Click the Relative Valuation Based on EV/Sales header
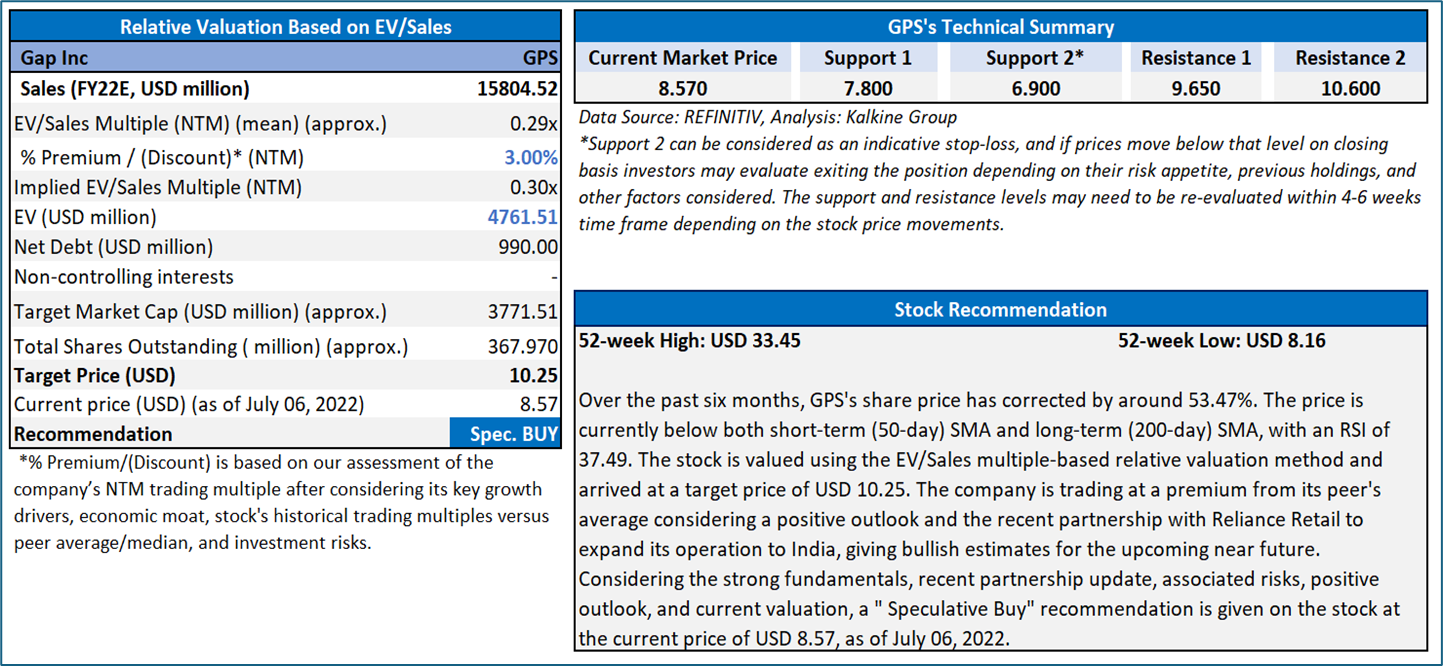The width and height of the screenshot is (1443, 666). [285, 27]
